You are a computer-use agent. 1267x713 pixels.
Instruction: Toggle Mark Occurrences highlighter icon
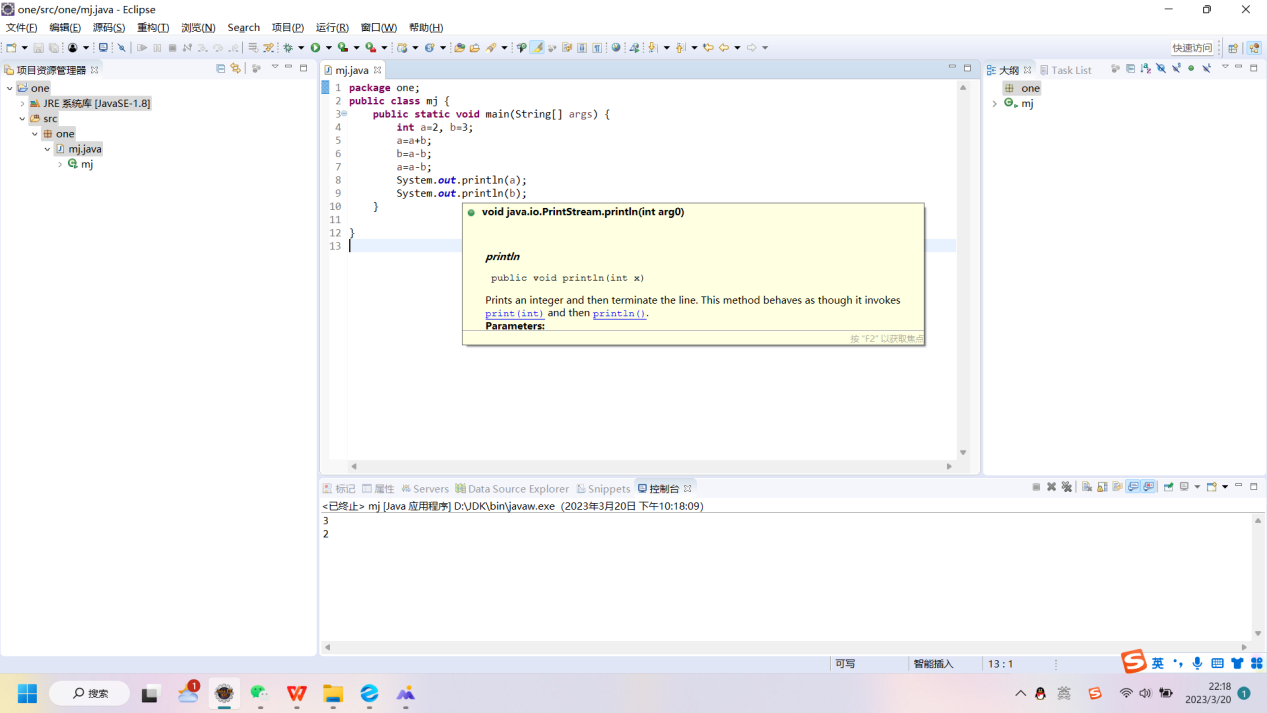tap(537, 47)
